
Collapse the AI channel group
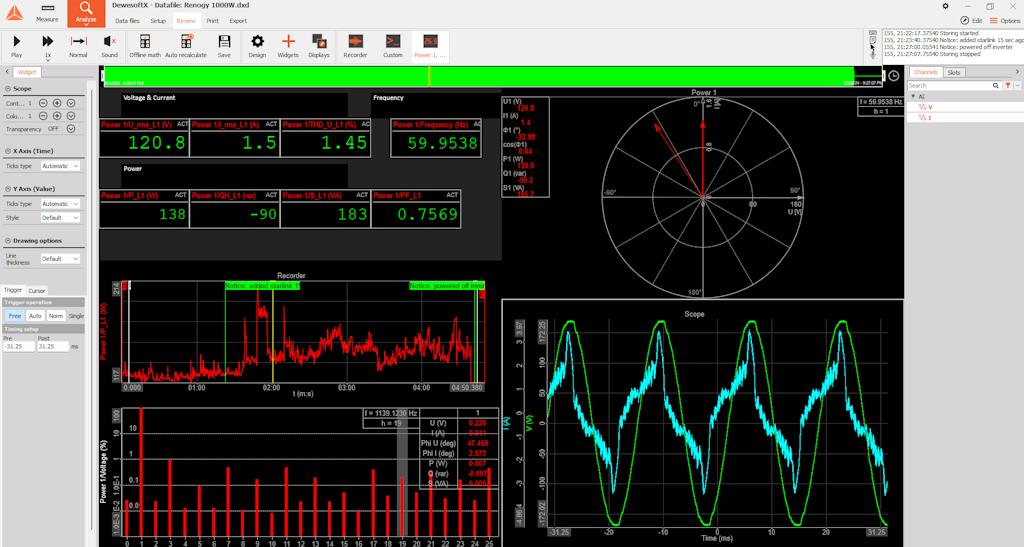tap(913, 97)
